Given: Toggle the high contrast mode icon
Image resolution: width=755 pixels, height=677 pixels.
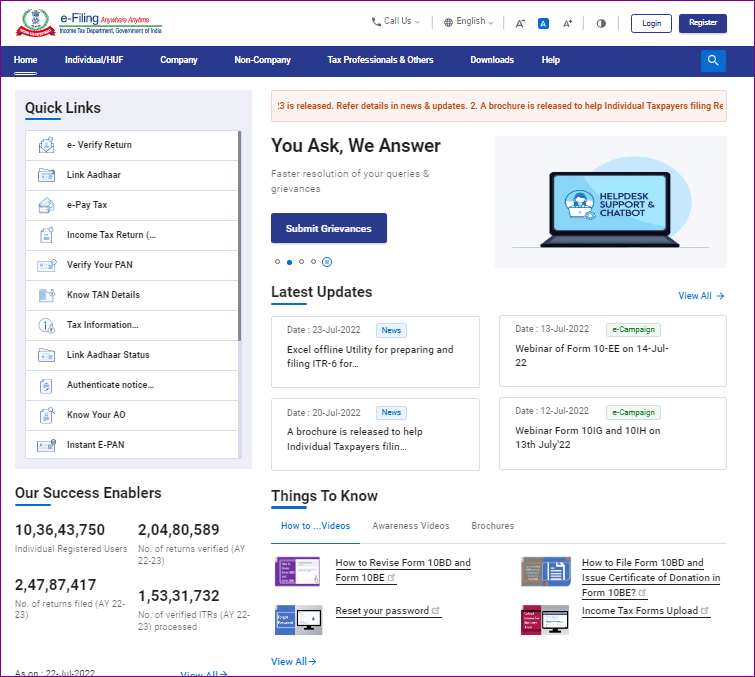Looking at the screenshot, I should tap(601, 23).
